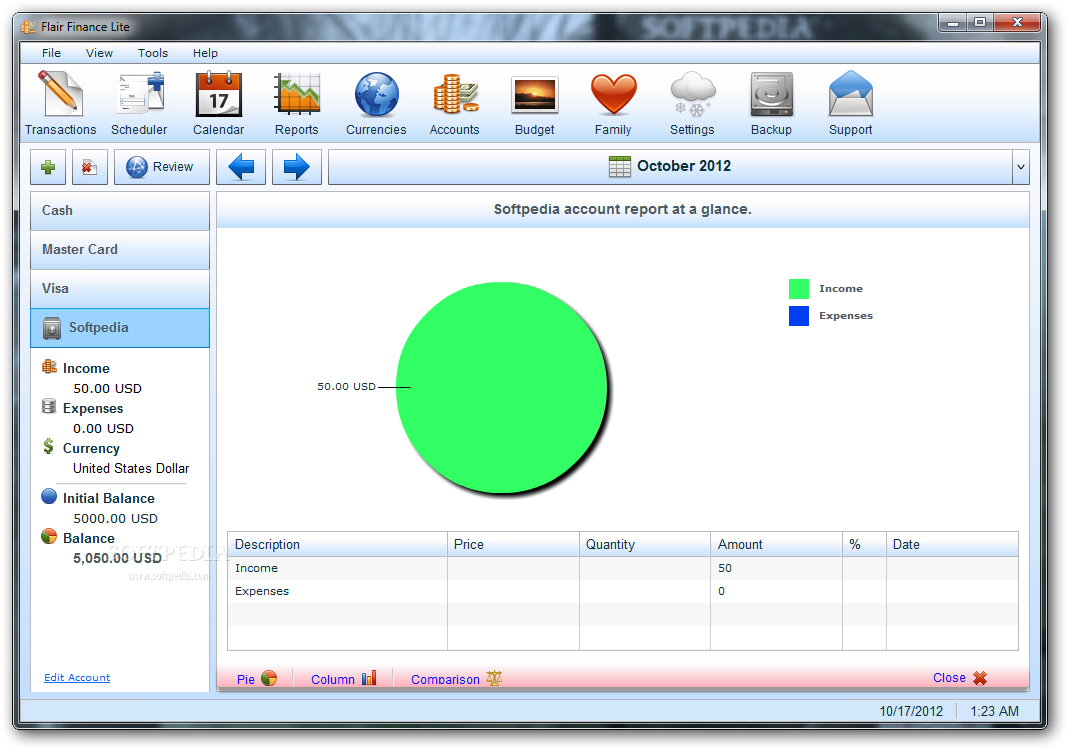Click the United States Dollar currency text
The width and height of the screenshot is (1068, 750).
point(131,469)
